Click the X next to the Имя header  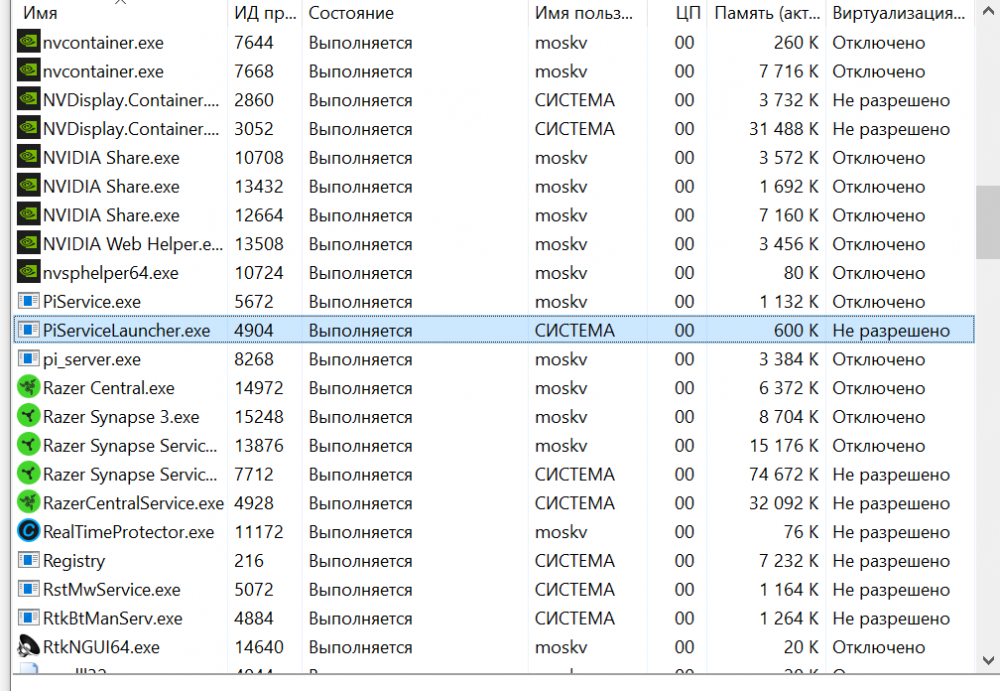[122, 5]
